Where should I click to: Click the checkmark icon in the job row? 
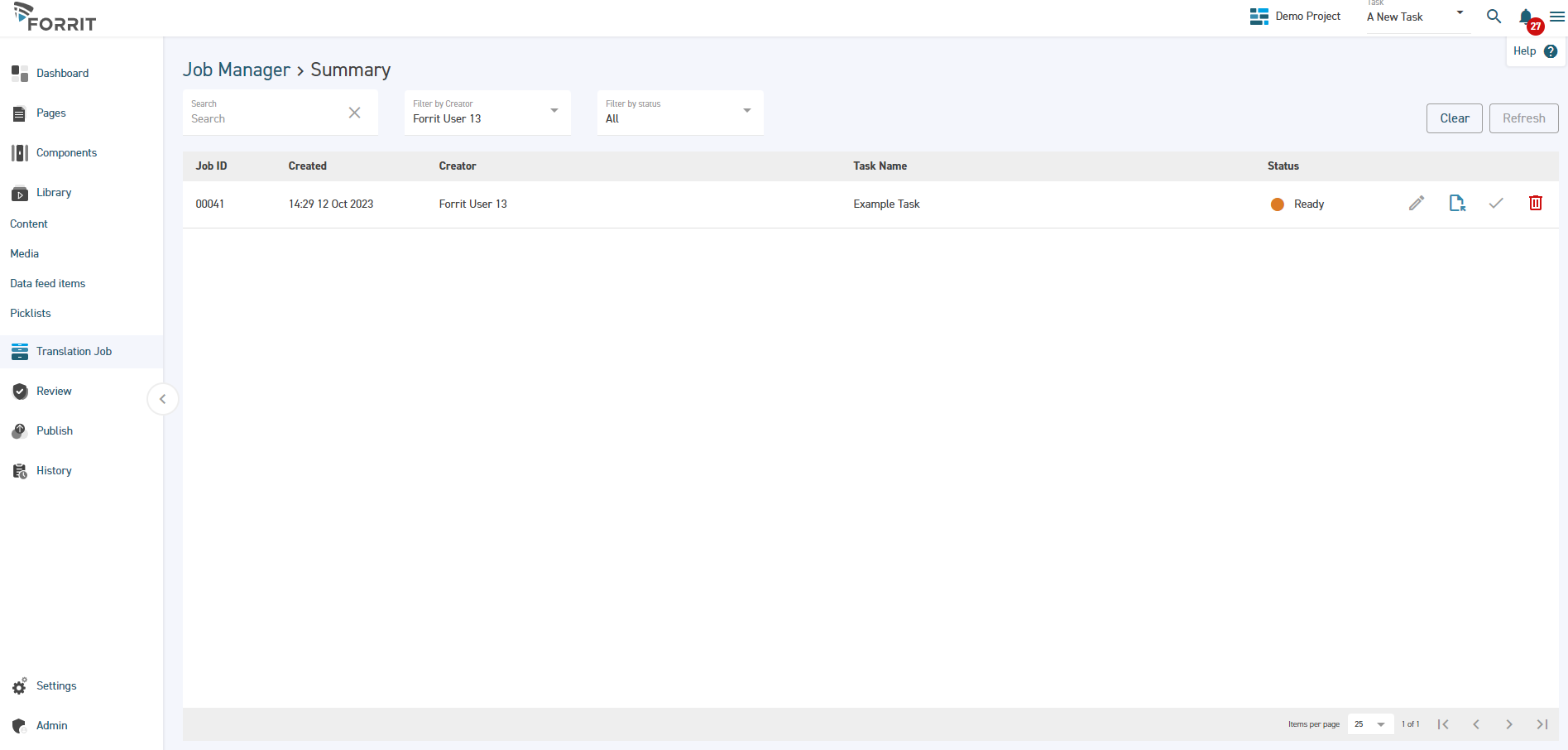point(1496,204)
